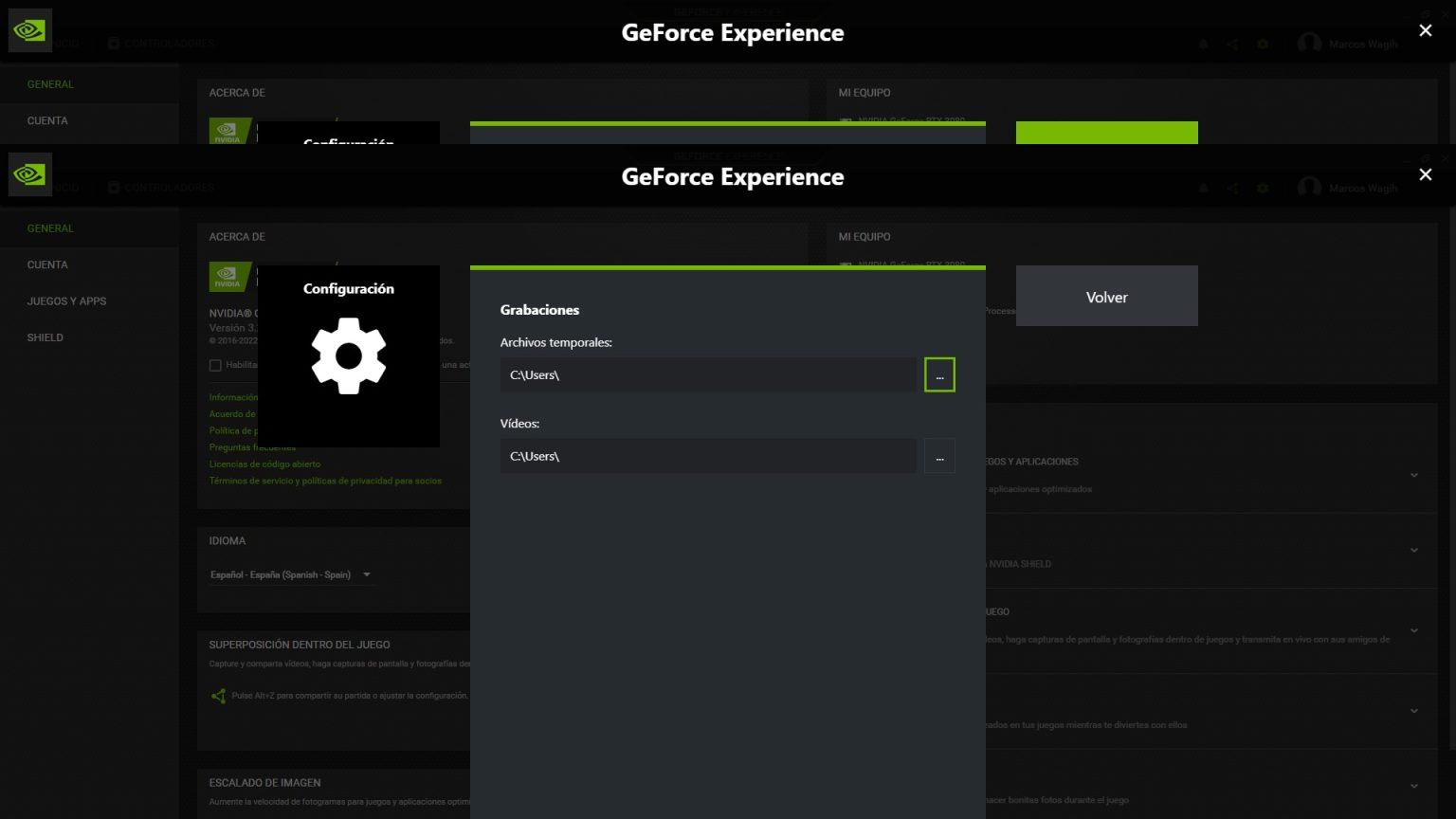Switch to the INICIO tab
Viewport: 1456px width, 819px height.
click(66, 187)
